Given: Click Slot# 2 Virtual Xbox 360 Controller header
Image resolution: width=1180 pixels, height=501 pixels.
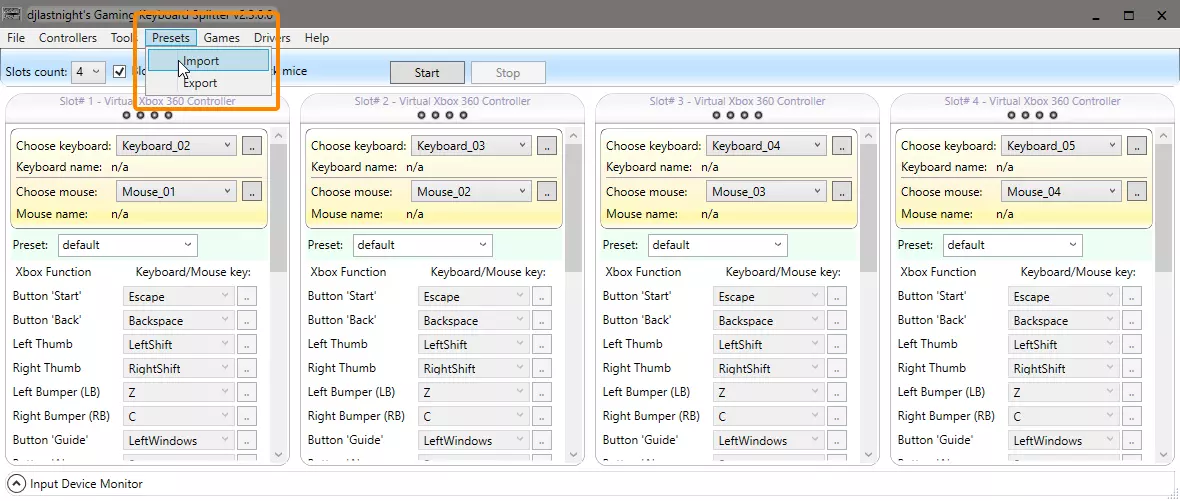Looking at the screenshot, I should pos(442,101).
